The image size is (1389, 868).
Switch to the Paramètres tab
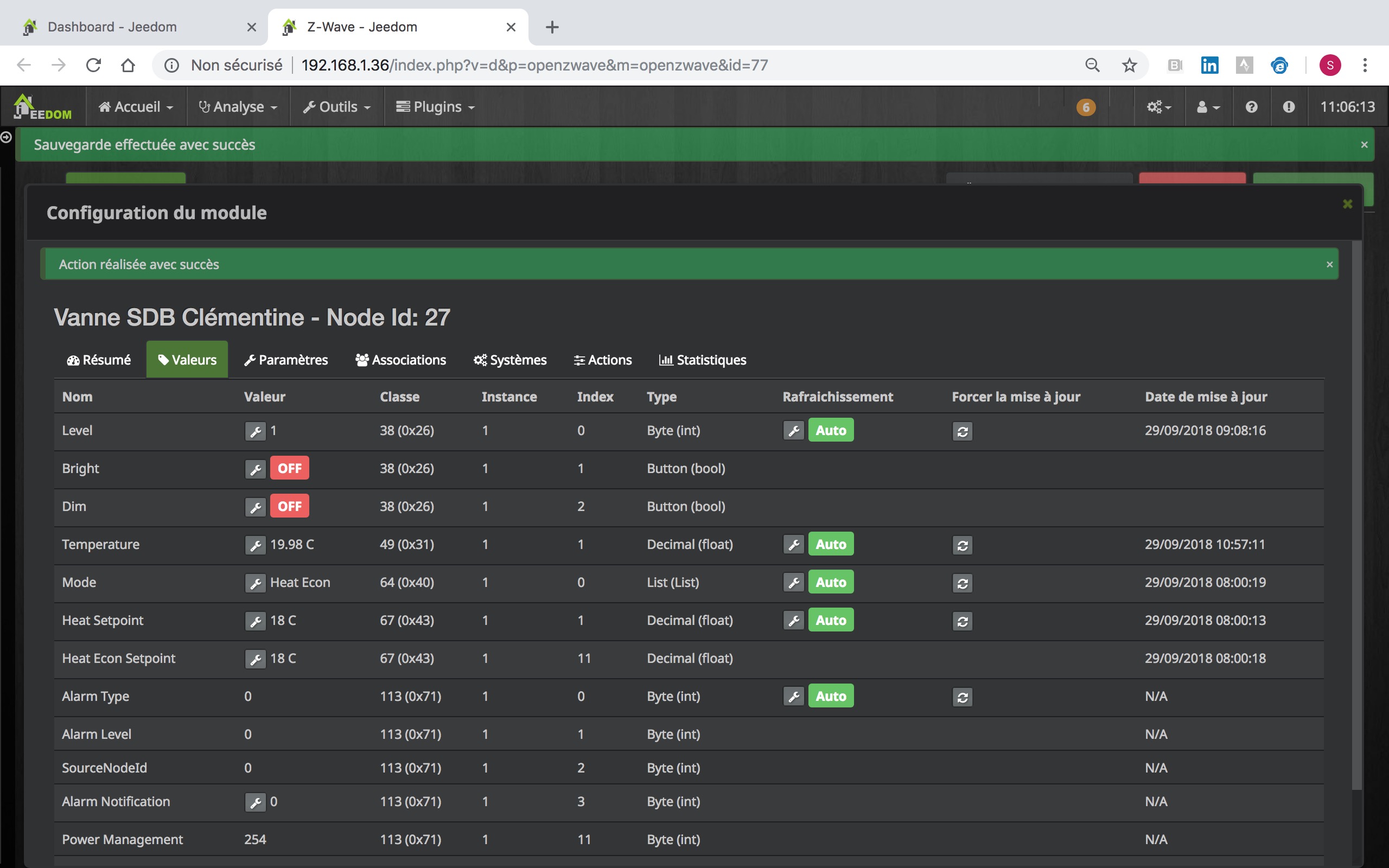tap(286, 360)
